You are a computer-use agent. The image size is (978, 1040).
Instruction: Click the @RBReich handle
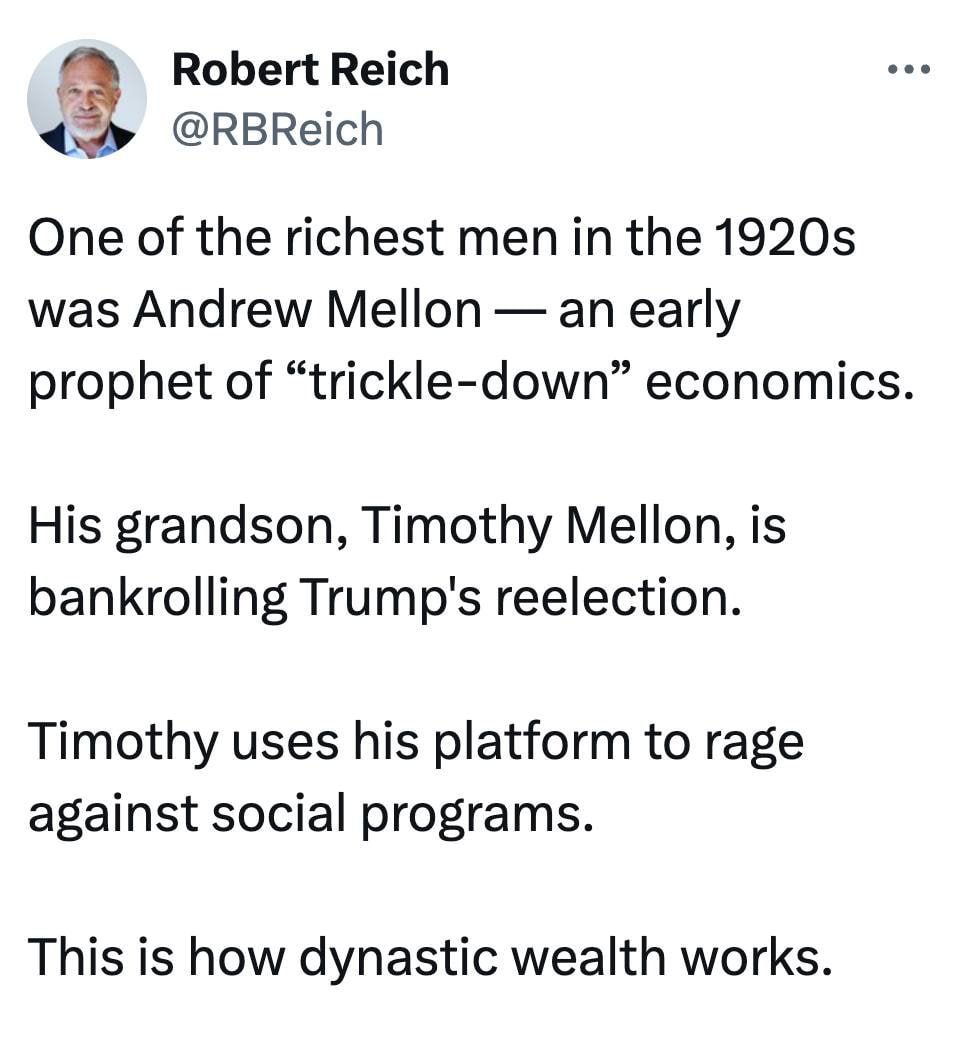pos(277,129)
